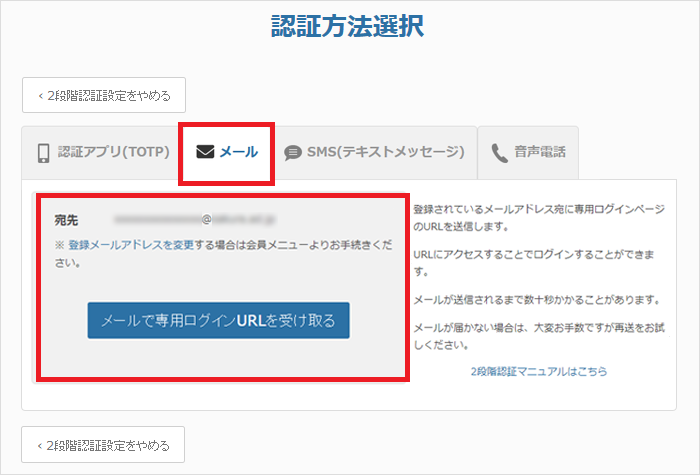Switch to the 音声電話 tab label
Image resolution: width=700 pixels, height=475 pixels.
click(x=540, y=153)
